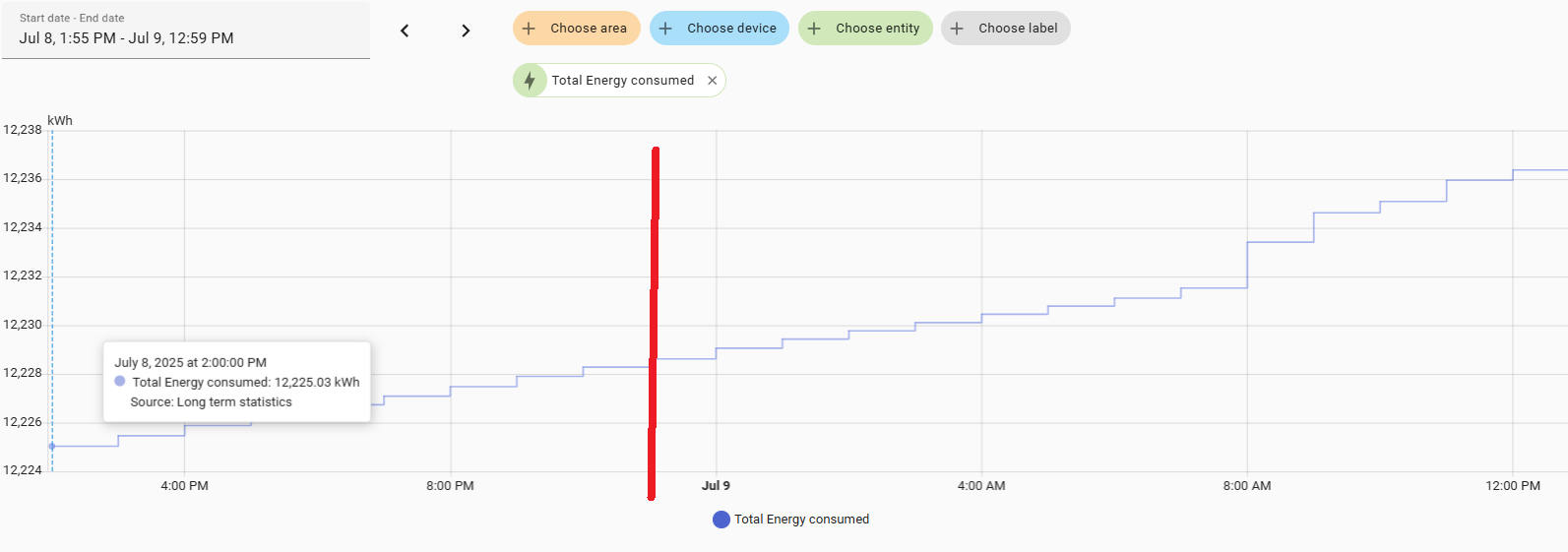Go to previous date range arrow
Image resolution: width=1568 pixels, height=552 pixels.
[x=405, y=31]
